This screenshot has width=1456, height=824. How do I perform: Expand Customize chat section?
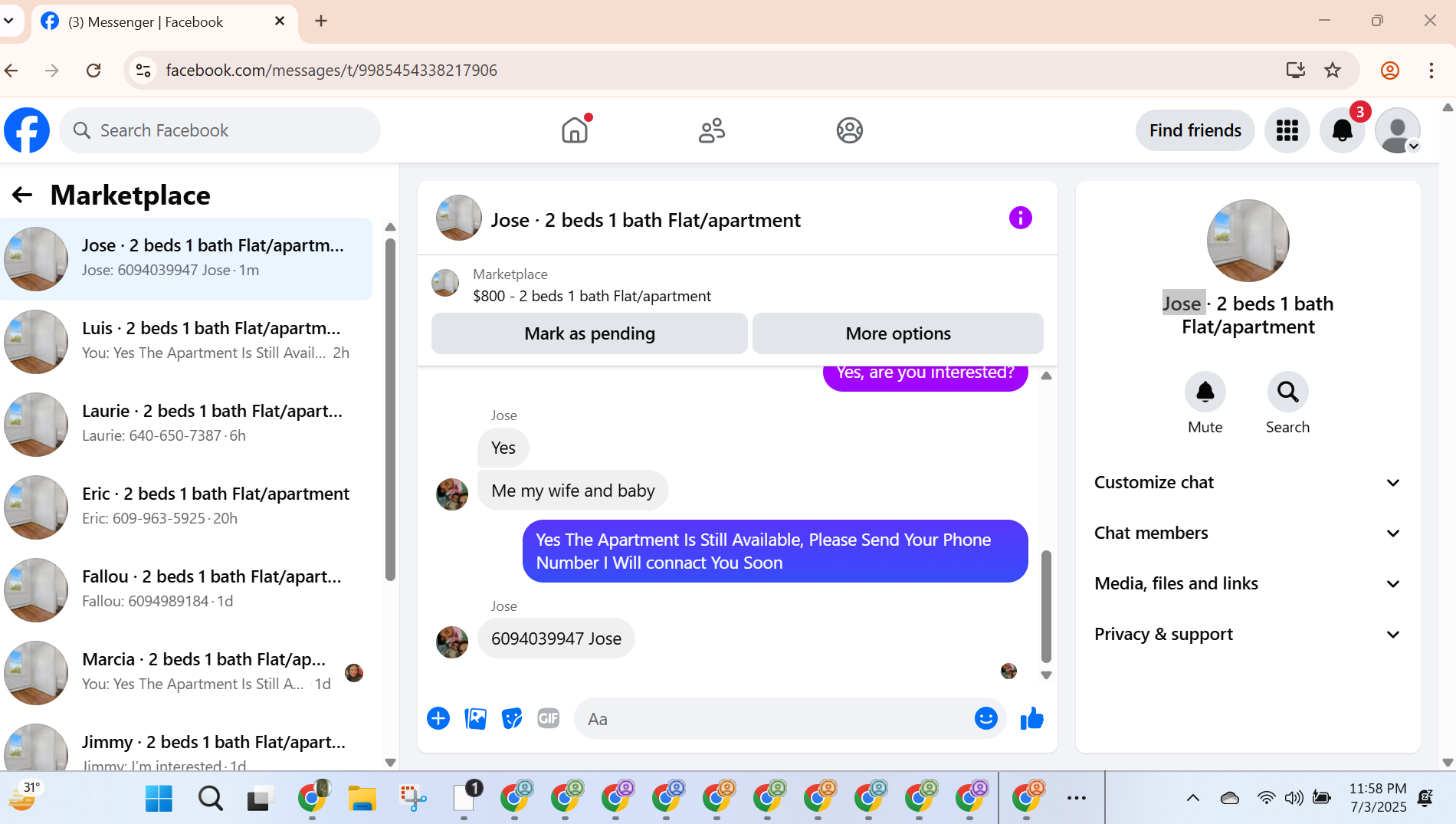click(x=1248, y=482)
